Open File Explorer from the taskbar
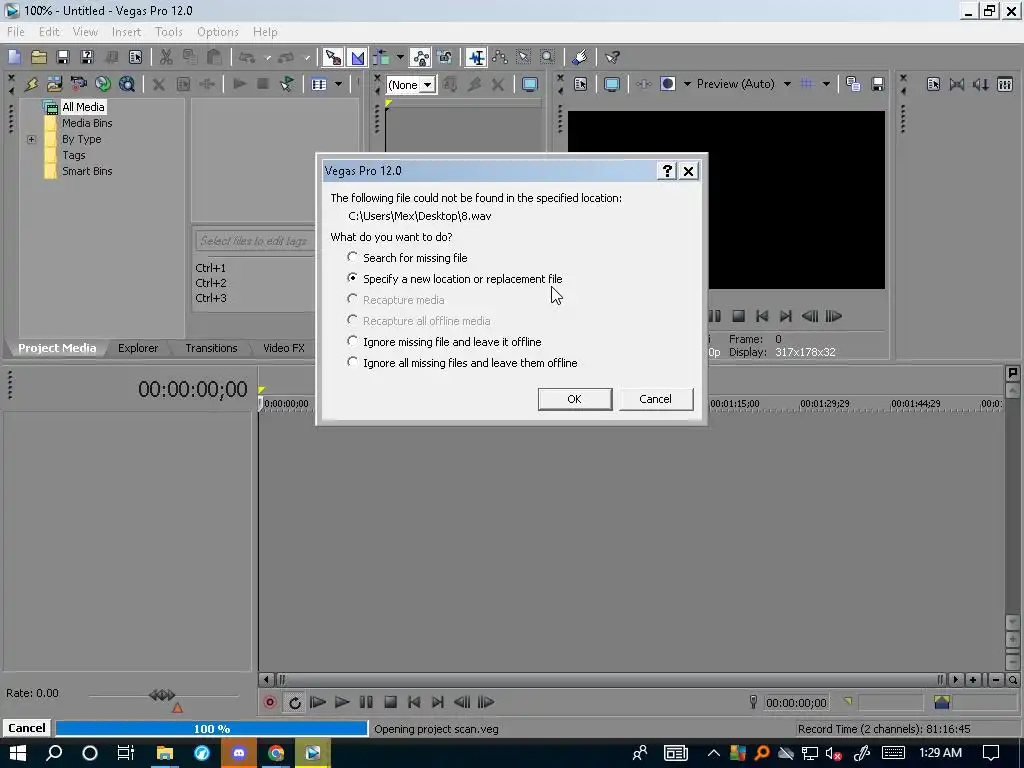The image size is (1024, 768). (x=165, y=753)
